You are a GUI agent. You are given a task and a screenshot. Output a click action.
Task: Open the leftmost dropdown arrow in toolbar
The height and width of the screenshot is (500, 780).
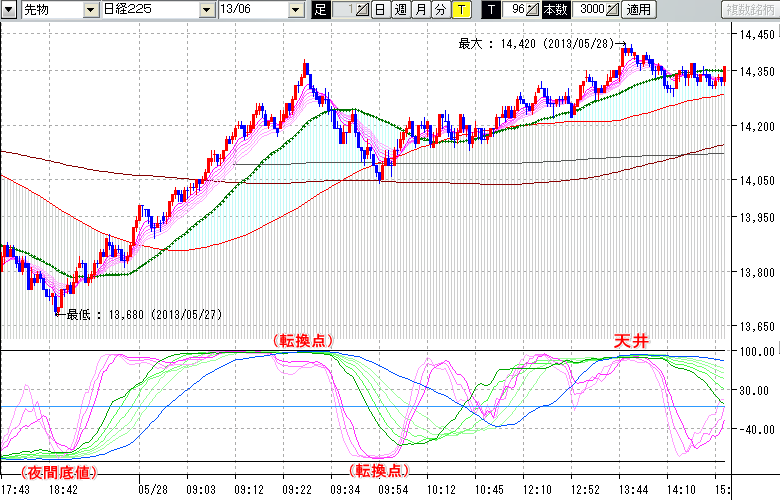click(8, 10)
